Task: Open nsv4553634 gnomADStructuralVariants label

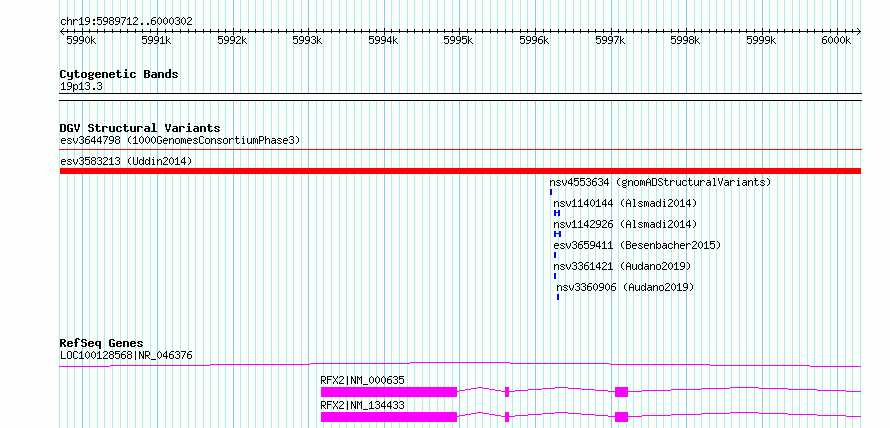Action: [x=660, y=182]
